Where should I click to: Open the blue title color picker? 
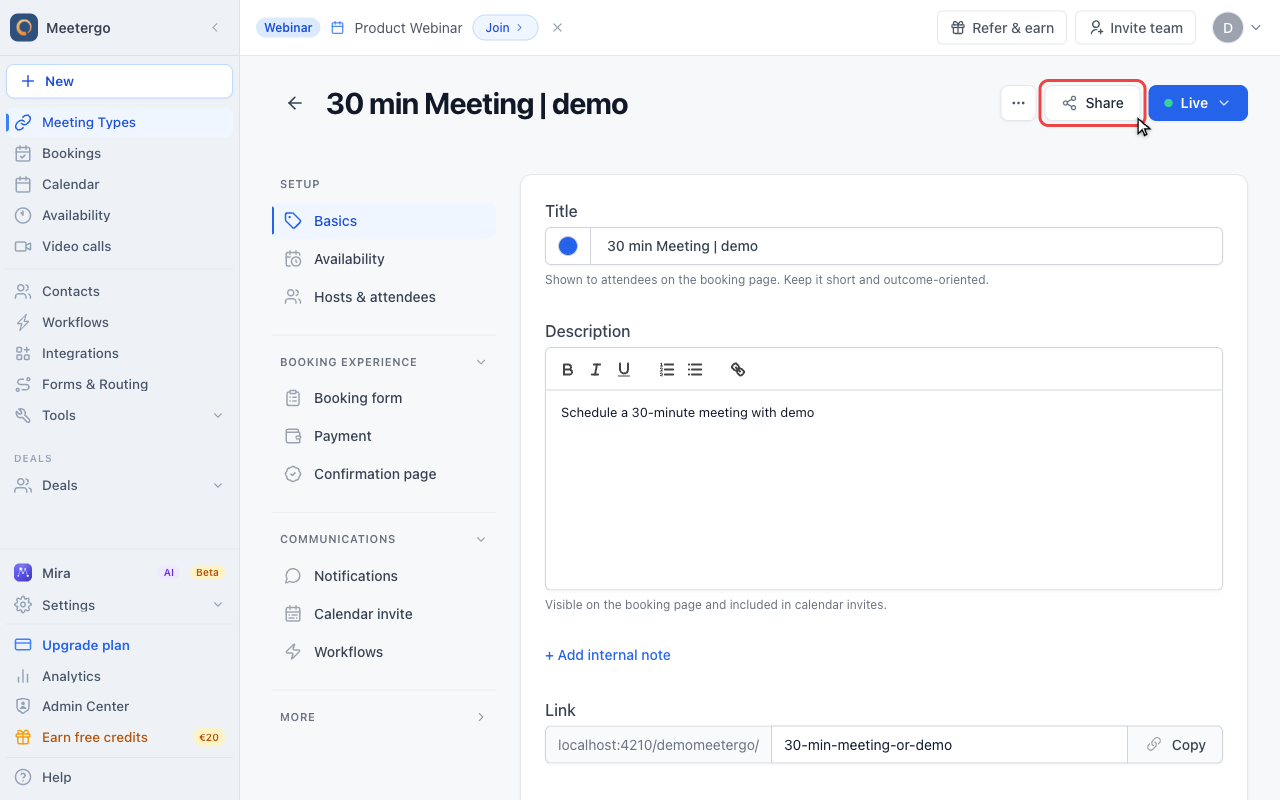click(x=568, y=246)
